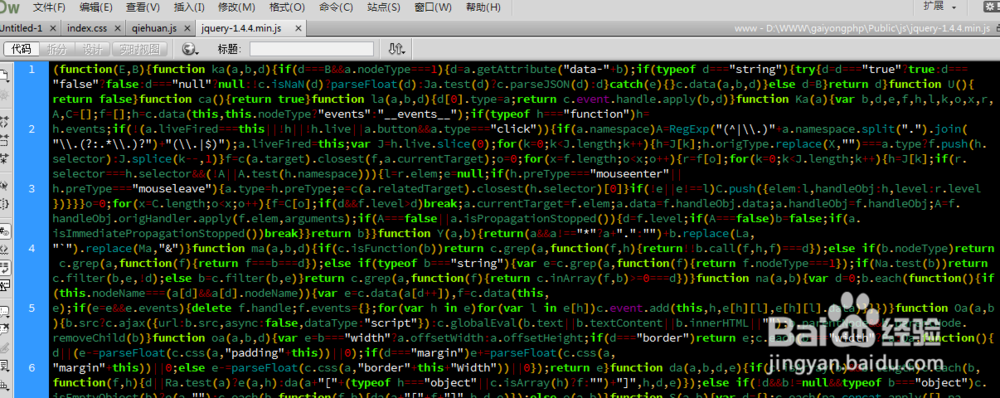This screenshot has height=398, width=1000.
Task: Click line number 5 in gutter
Action: click(31, 307)
